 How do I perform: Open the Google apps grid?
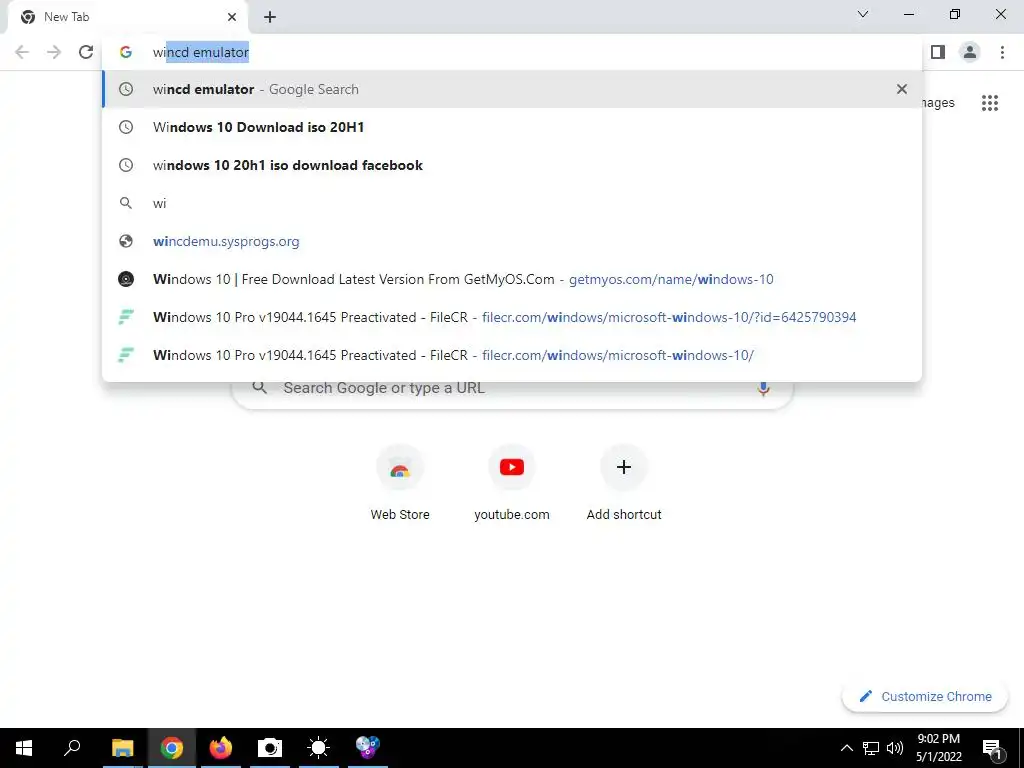click(990, 103)
